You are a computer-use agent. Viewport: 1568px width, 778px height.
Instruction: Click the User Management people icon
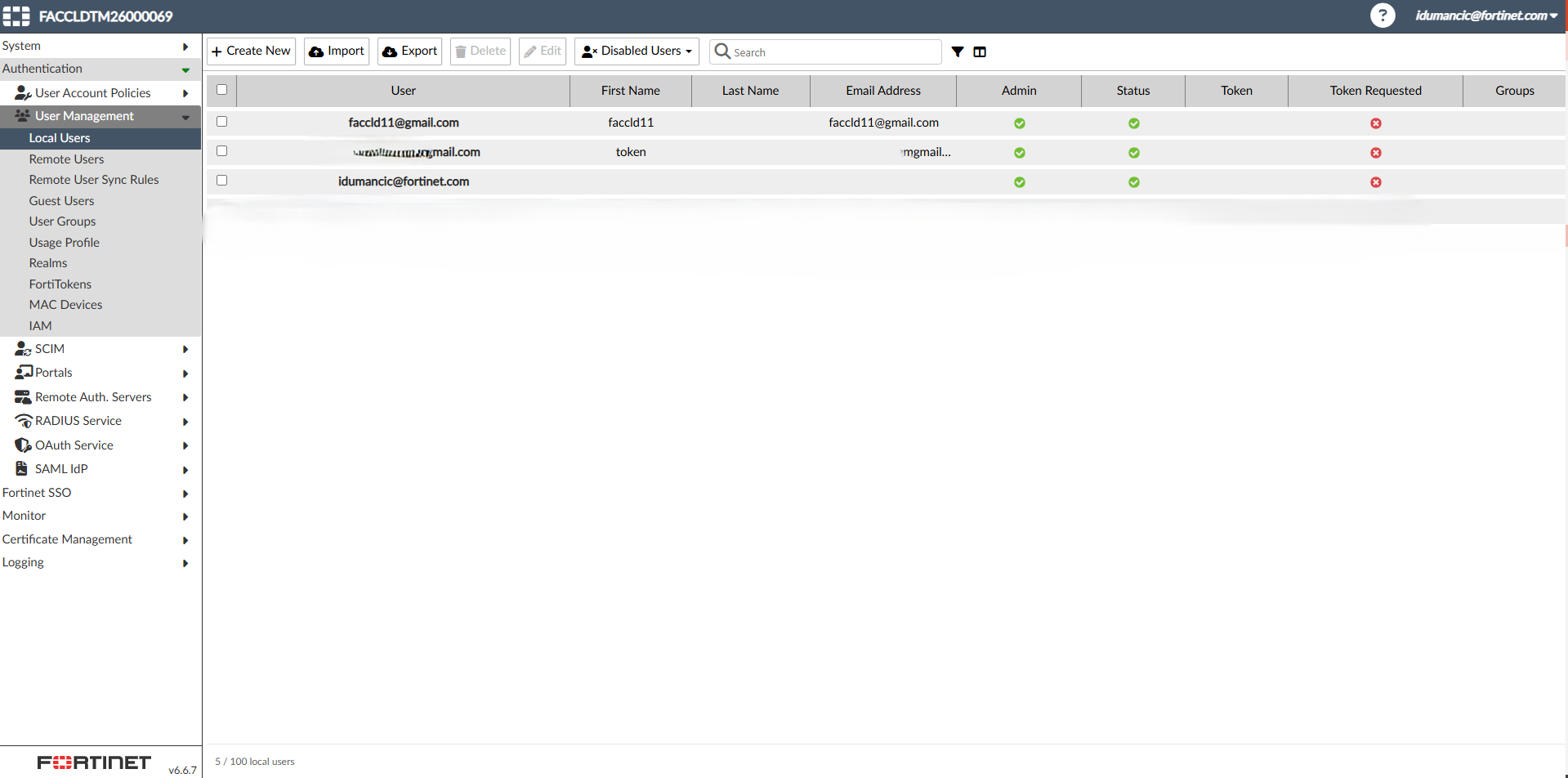(23, 115)
